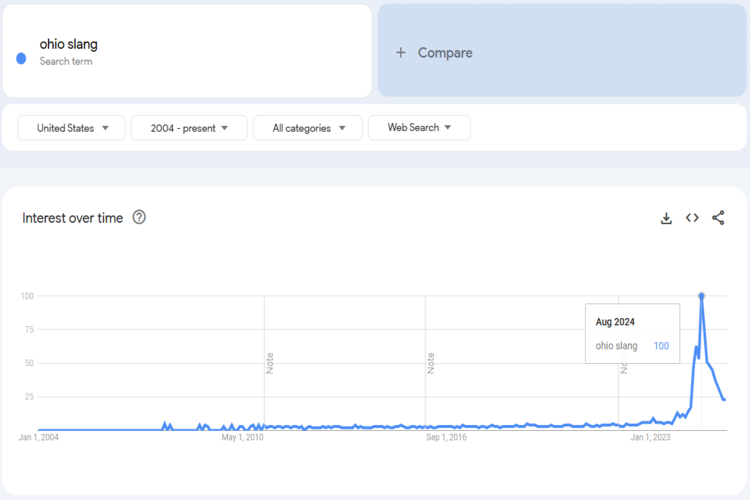Click the Note marker near Sep 1, 2016

(430, 363)
